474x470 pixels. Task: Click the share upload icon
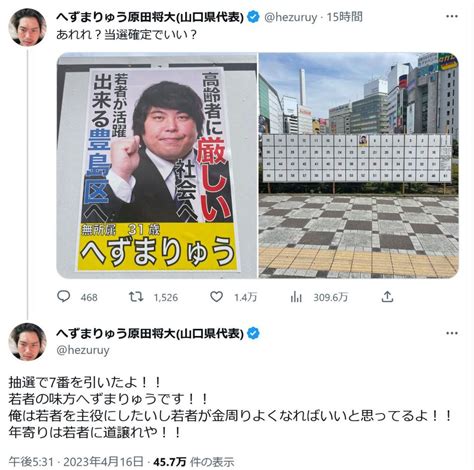387,296
